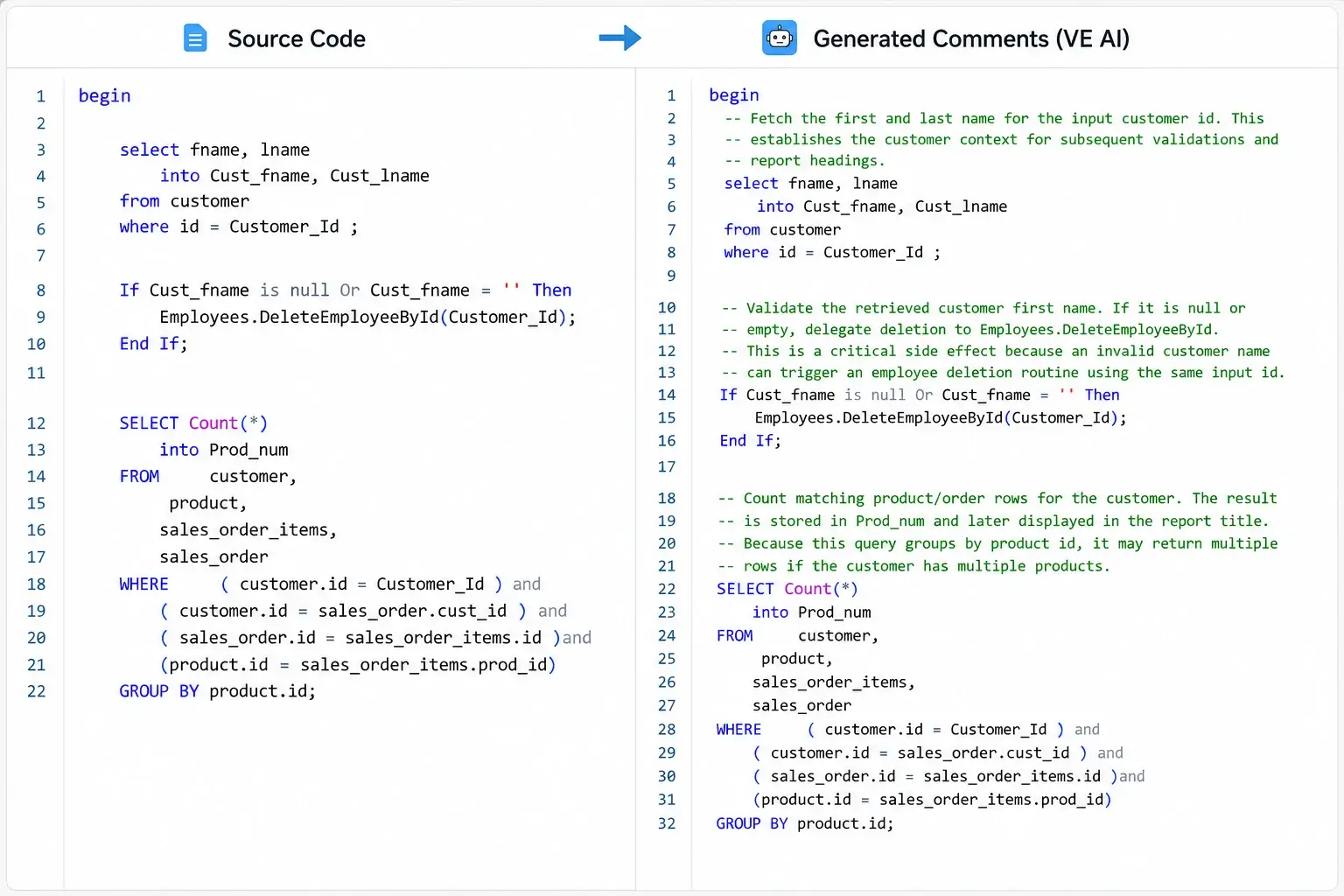Click 'Employees.DeleteEmployeeById(Customer_Id);' in Generated Comments panel
This screenshot has height=896, width=1344.
[x=941, y=418]
